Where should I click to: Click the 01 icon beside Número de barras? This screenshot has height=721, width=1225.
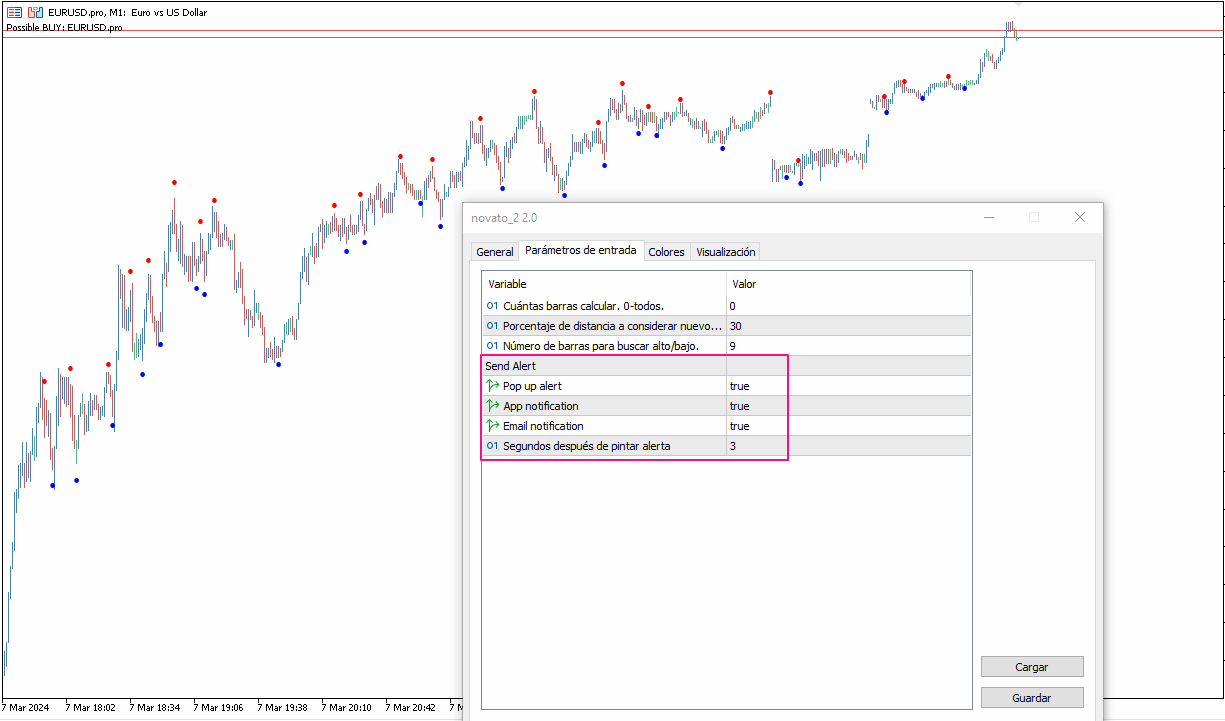tap(491, 345)
